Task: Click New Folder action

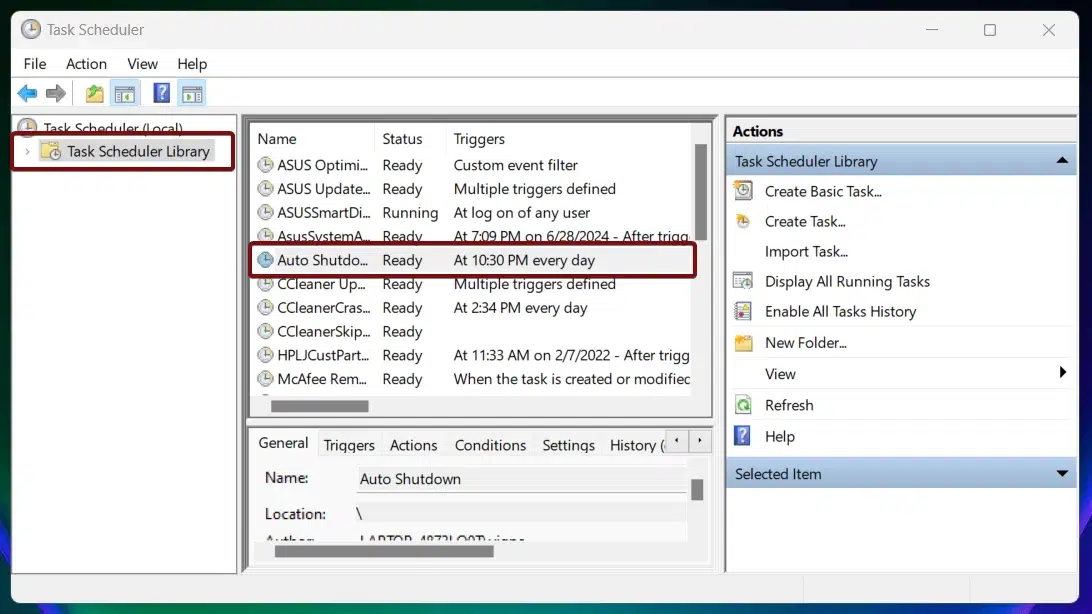Action: [806, 343]
